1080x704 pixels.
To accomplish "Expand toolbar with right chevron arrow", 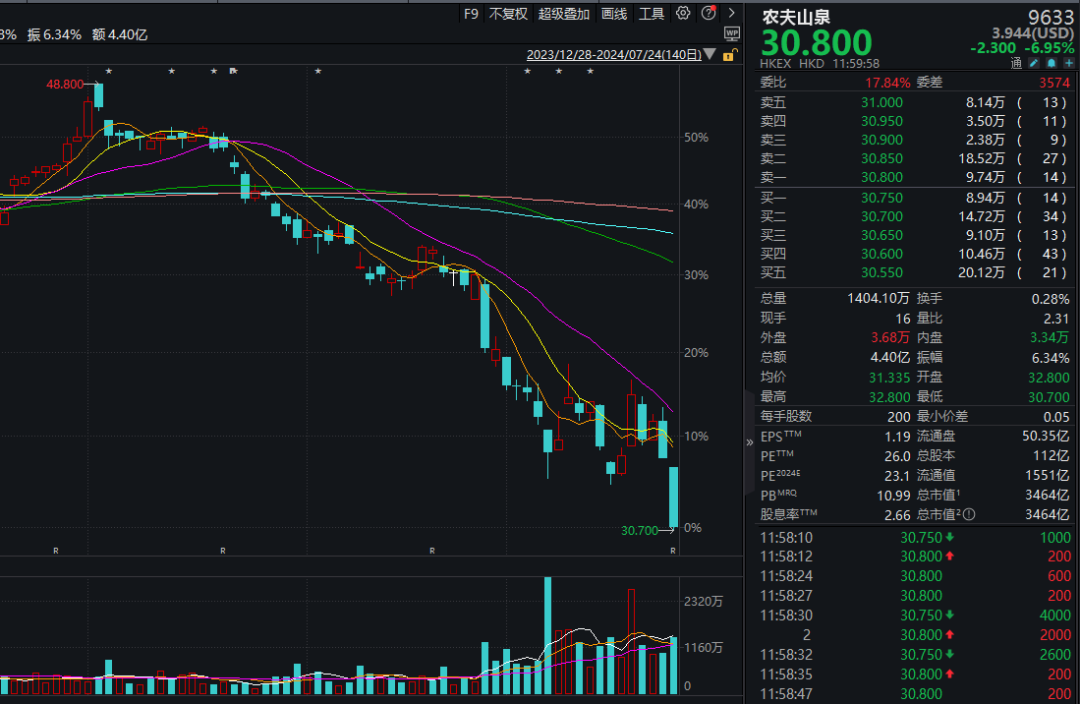I will point(731,13).
